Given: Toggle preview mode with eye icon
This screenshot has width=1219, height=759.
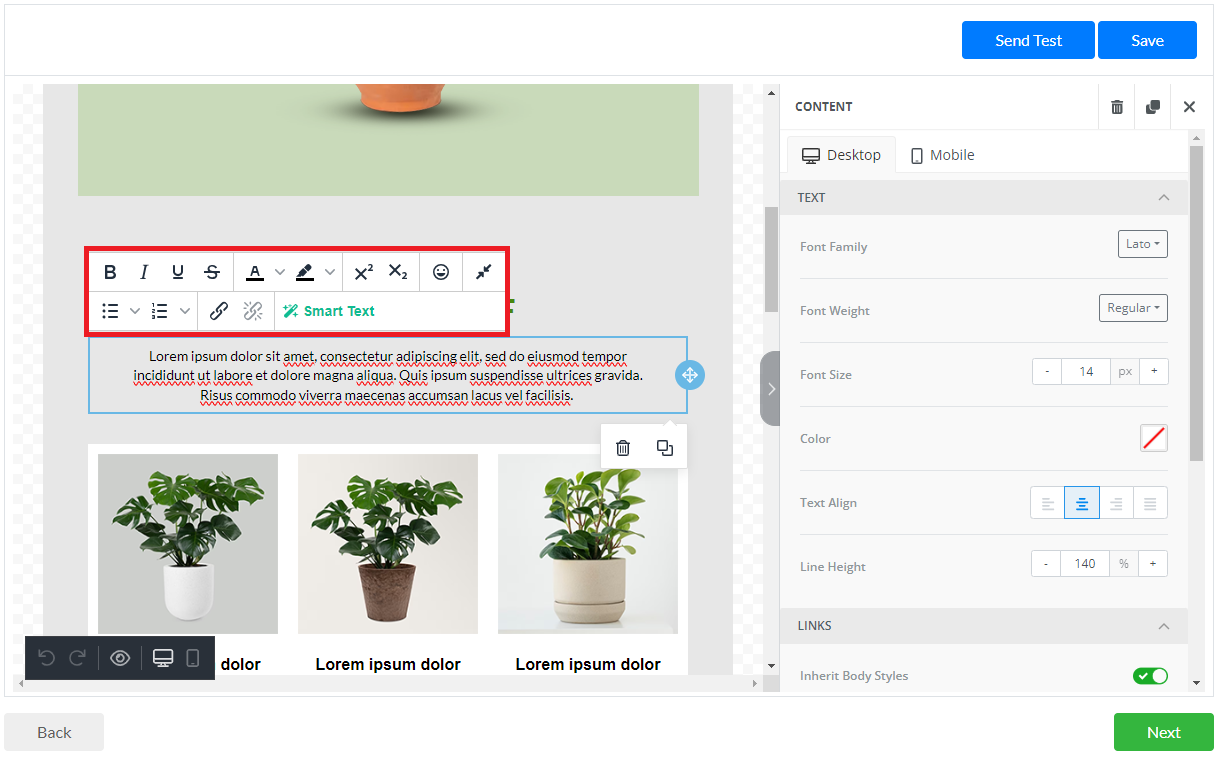Looking at the screenshot, I should 120,658.
